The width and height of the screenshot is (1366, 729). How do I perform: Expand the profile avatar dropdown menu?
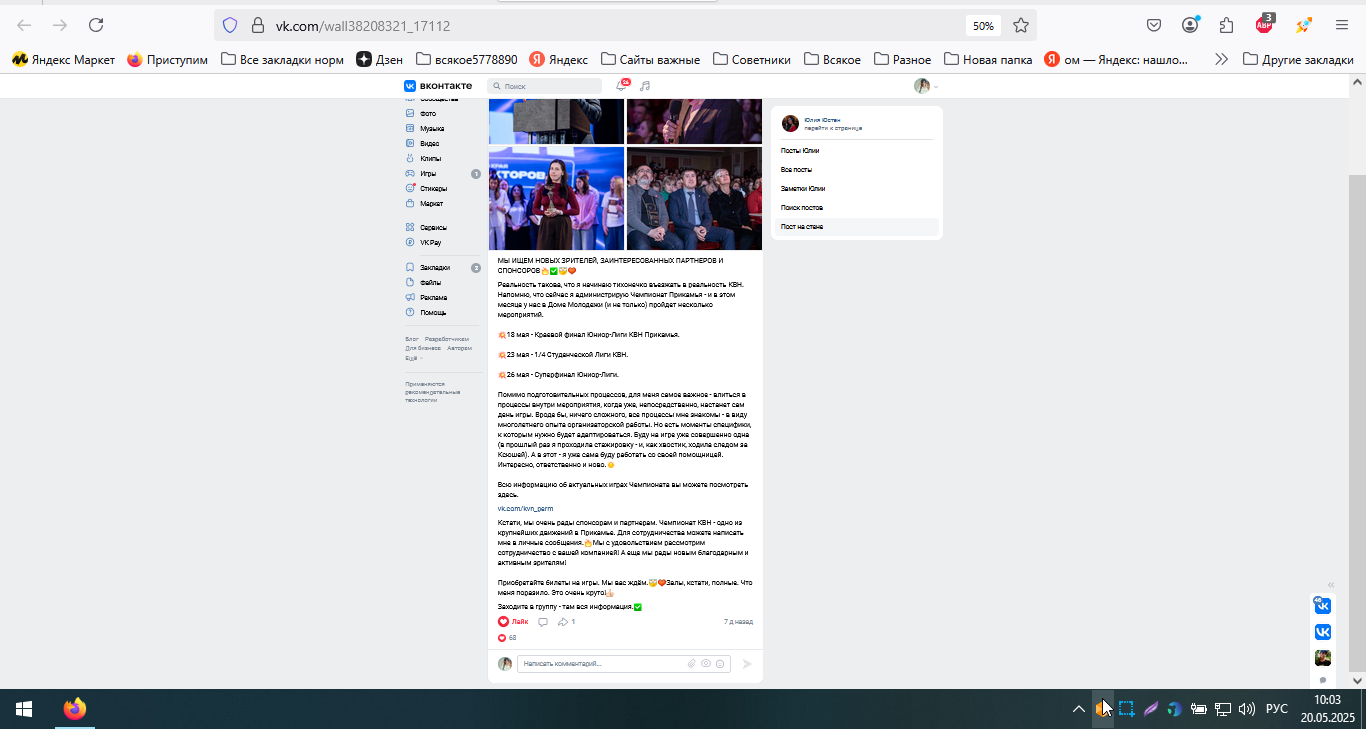926,86
